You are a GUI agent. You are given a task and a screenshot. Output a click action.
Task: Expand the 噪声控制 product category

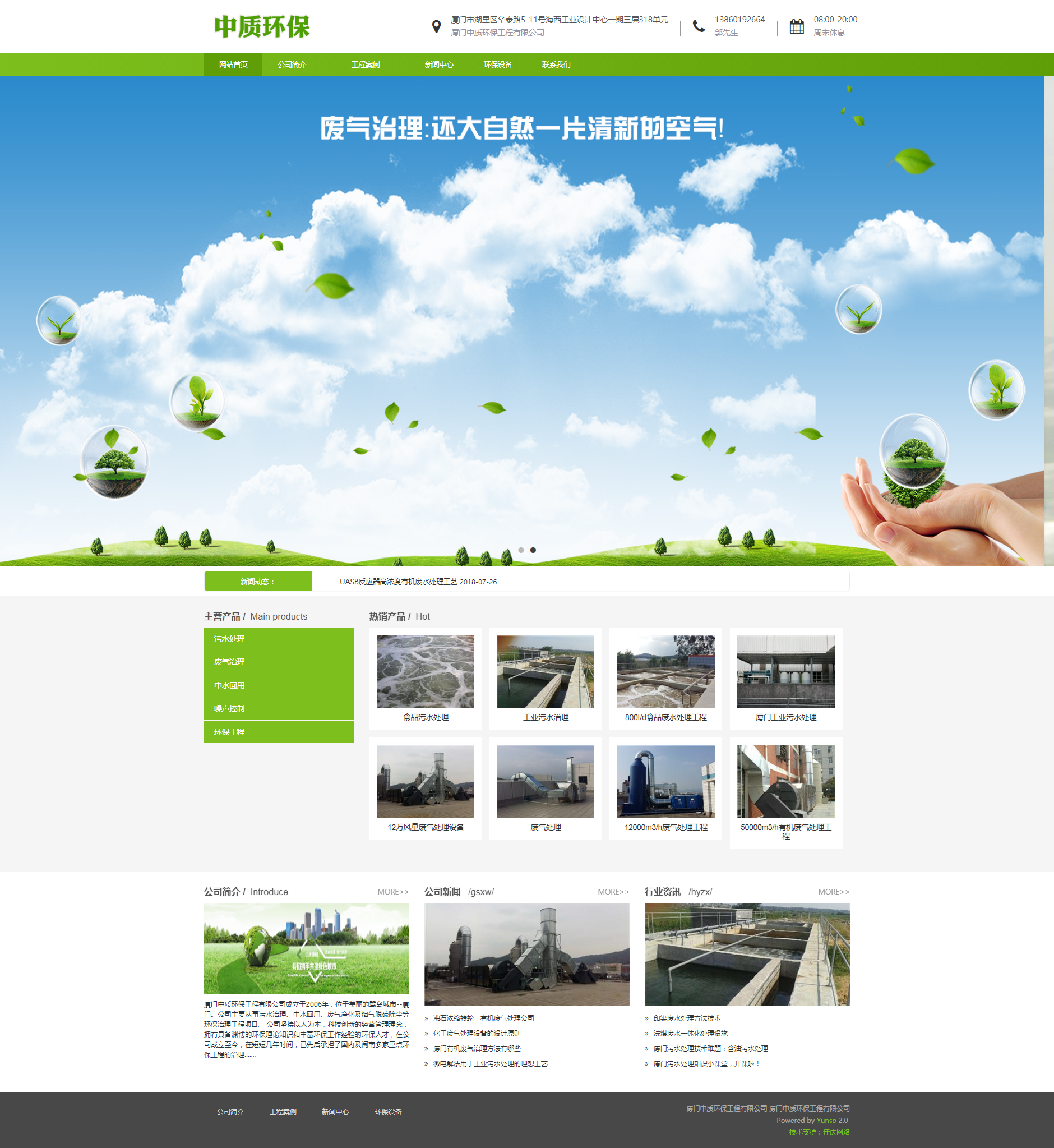click(x=229, y=709)
